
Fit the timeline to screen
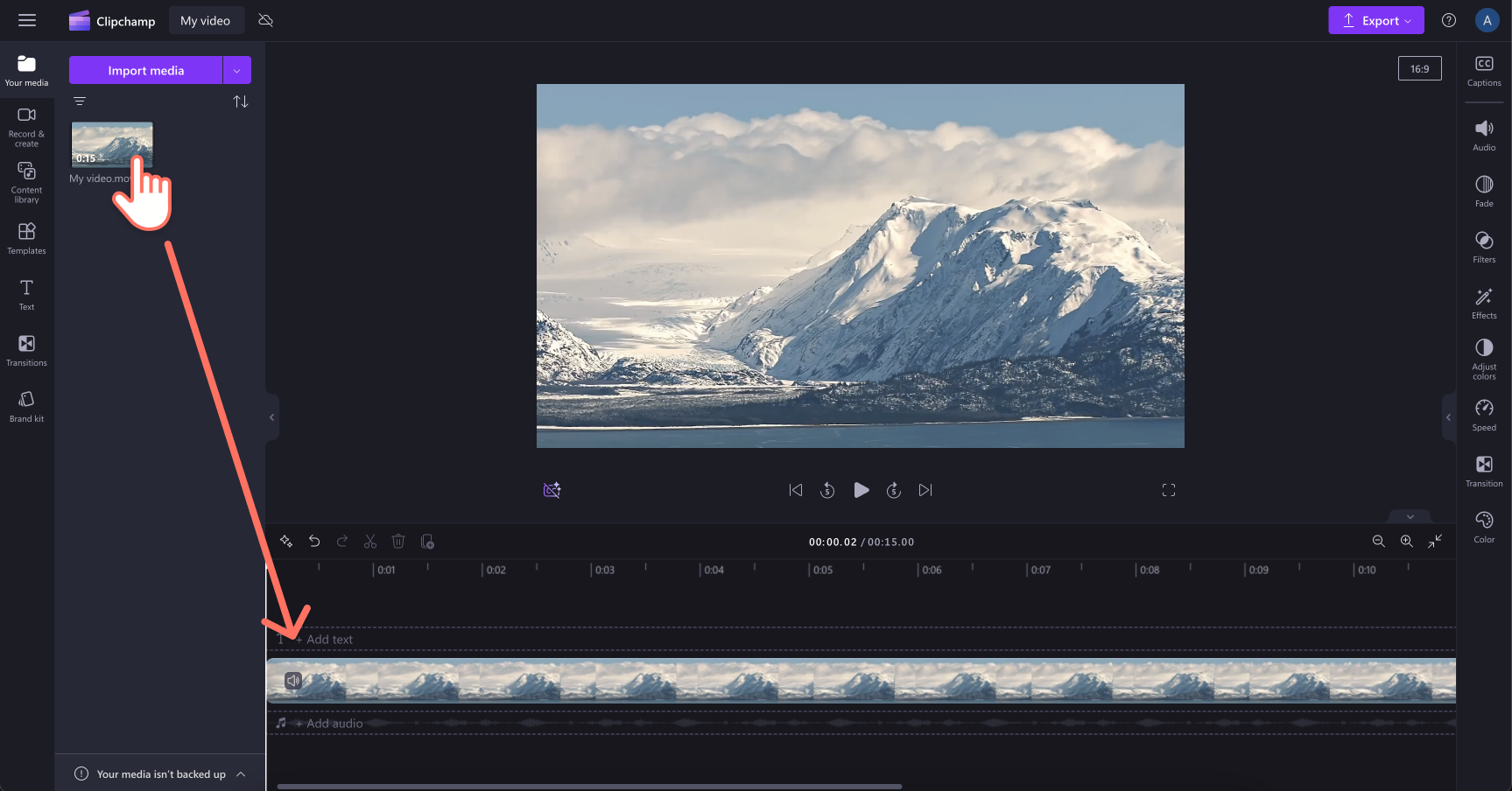pyautogui.click(x=1435, y=542)
